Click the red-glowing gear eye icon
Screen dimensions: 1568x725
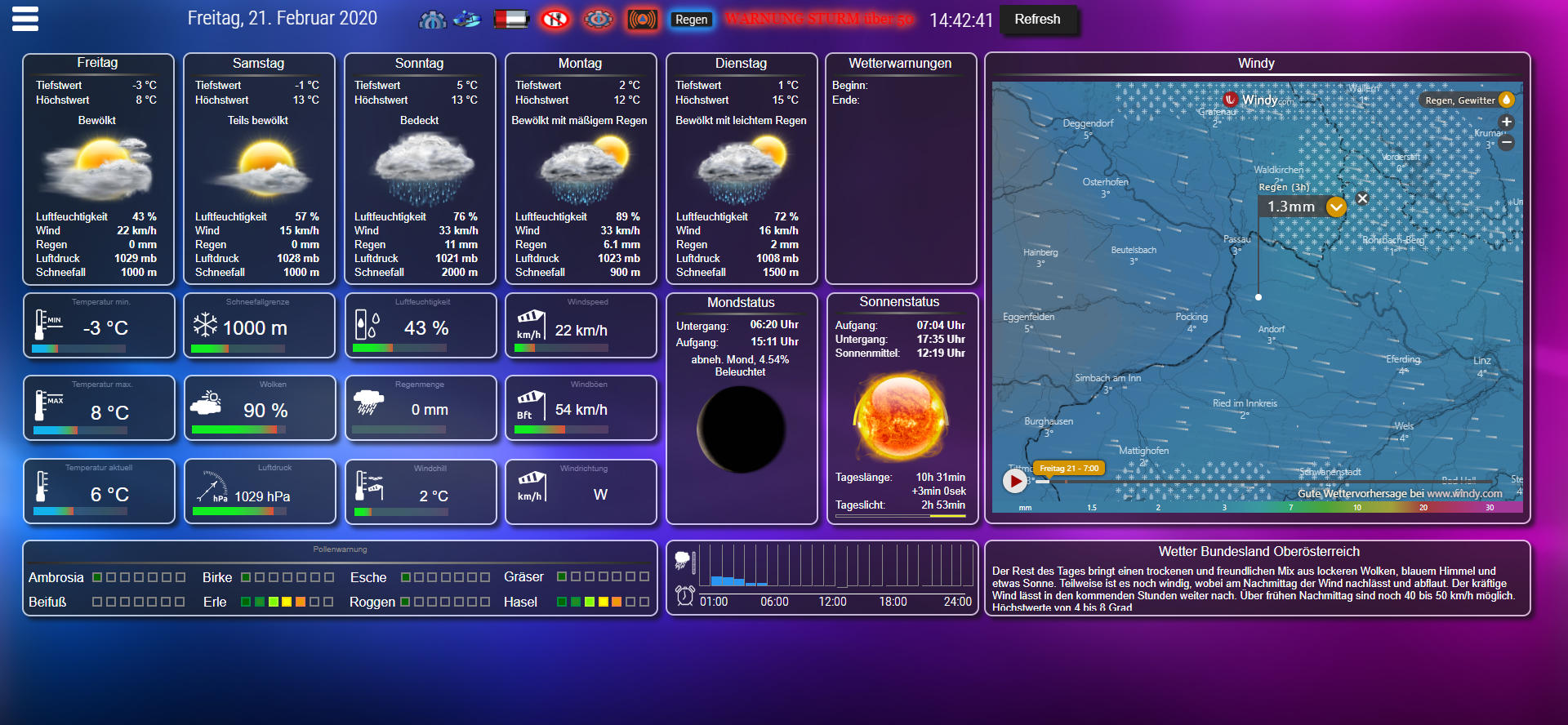coord(599,20)
